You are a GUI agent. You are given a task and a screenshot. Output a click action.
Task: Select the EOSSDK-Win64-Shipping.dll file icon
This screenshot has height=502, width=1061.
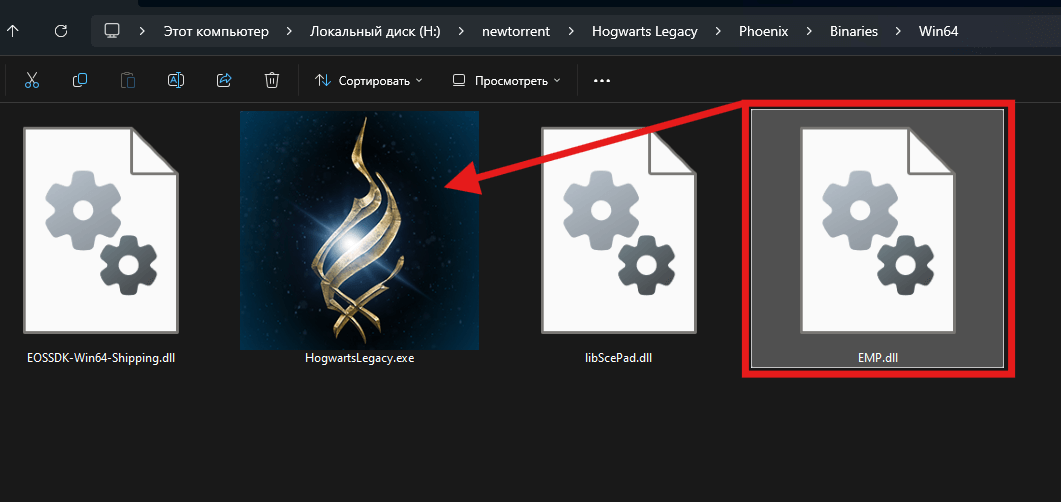(x=101, y=231)
